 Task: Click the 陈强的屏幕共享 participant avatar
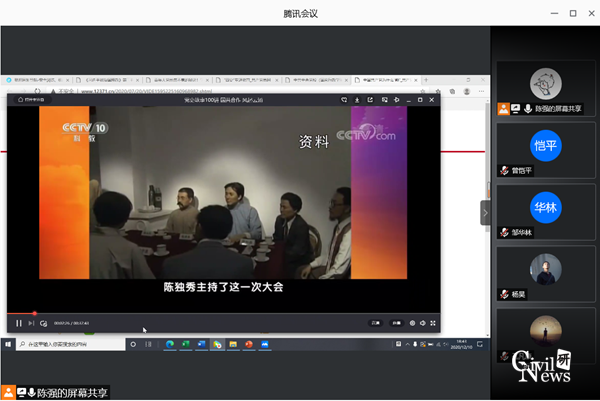(x=544, y=84)
